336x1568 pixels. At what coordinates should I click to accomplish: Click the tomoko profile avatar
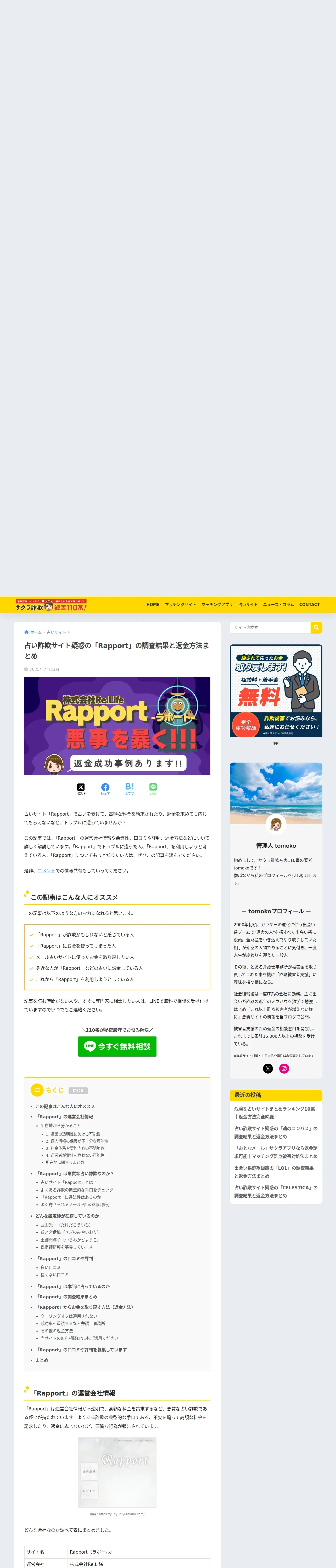coord(276,824)
